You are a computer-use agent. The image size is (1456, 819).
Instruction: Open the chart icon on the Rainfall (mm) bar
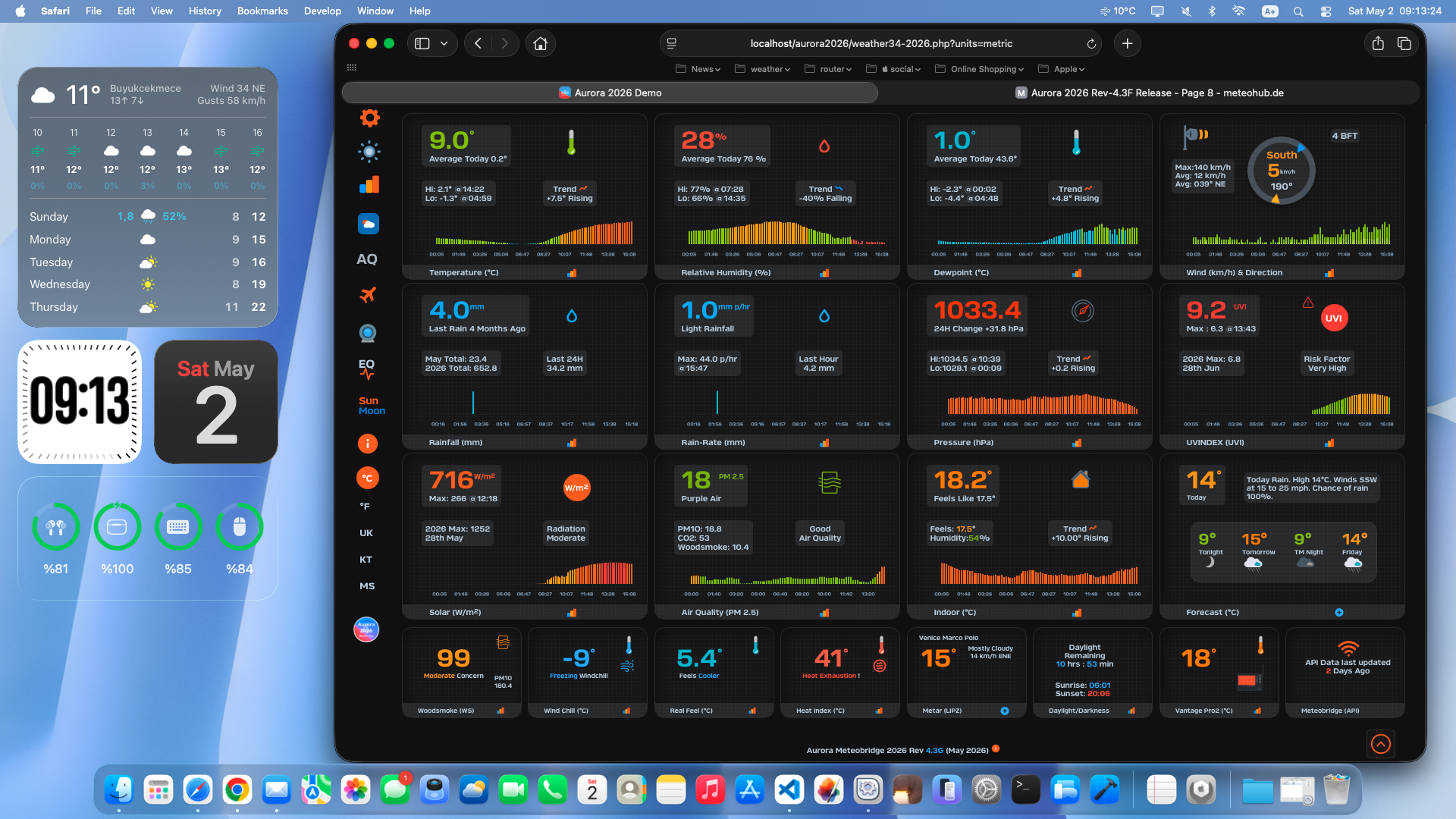tap(572, 443)
